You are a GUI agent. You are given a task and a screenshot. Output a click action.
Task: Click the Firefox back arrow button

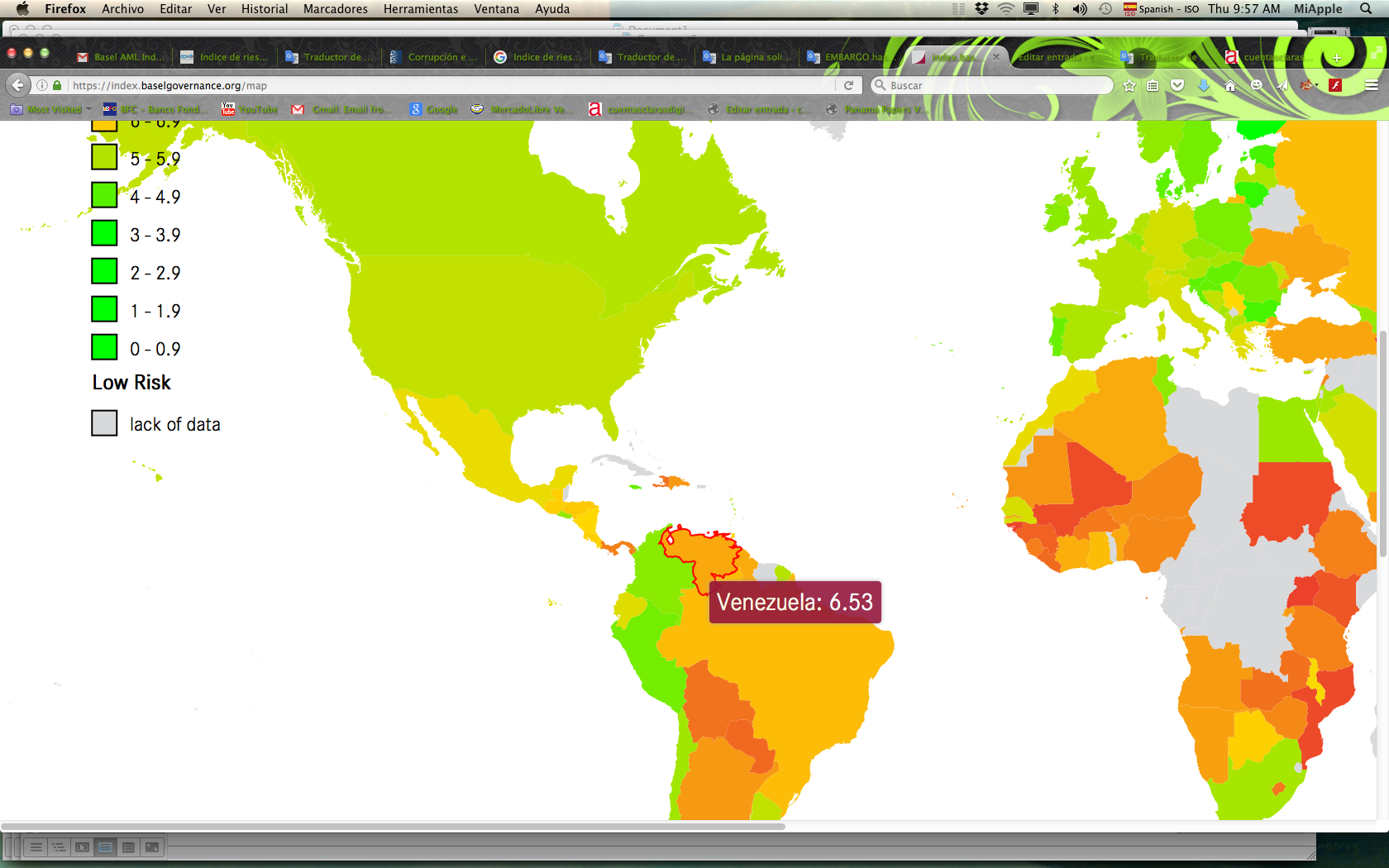coord(18,85)
